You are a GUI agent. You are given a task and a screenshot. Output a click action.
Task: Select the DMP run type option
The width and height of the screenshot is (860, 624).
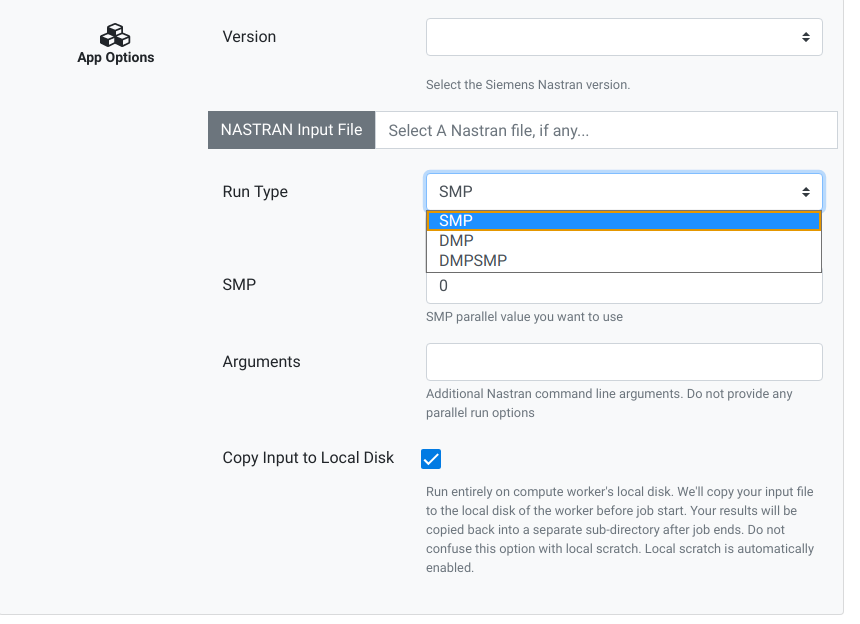(x=624, y=241)
